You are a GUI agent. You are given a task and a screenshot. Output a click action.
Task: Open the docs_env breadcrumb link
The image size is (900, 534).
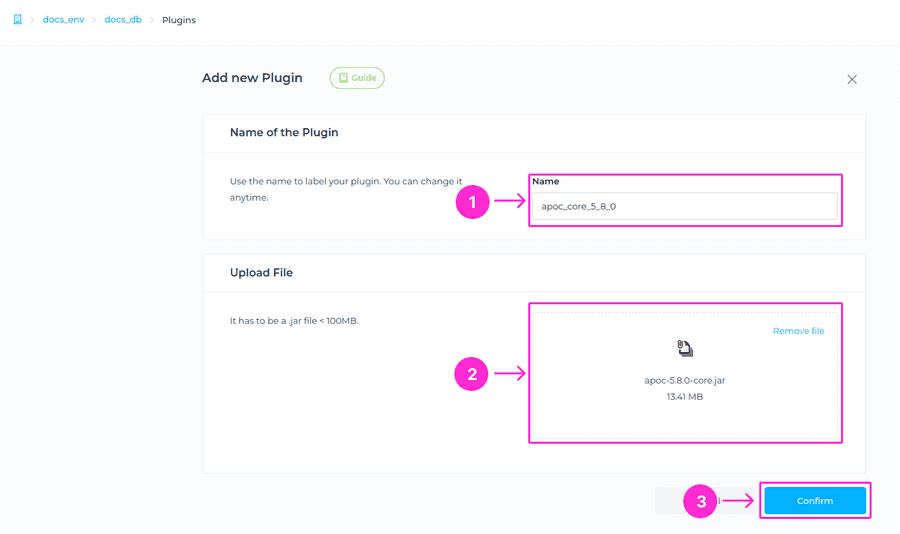click(63, 20)
